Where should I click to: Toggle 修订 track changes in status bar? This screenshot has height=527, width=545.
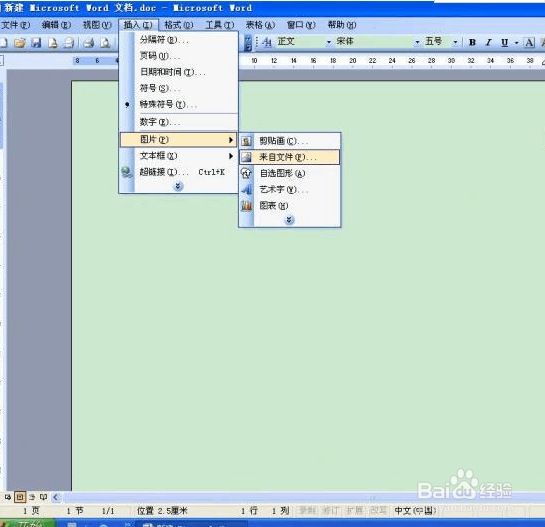(331, 510)
